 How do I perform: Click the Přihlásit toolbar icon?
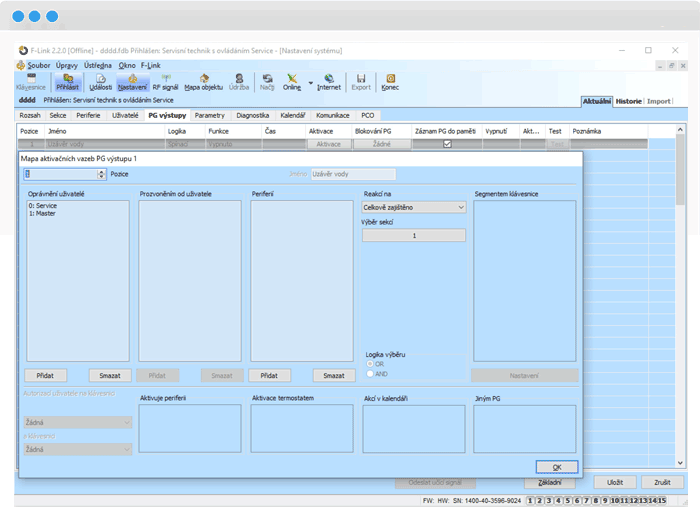pos(67,81)
